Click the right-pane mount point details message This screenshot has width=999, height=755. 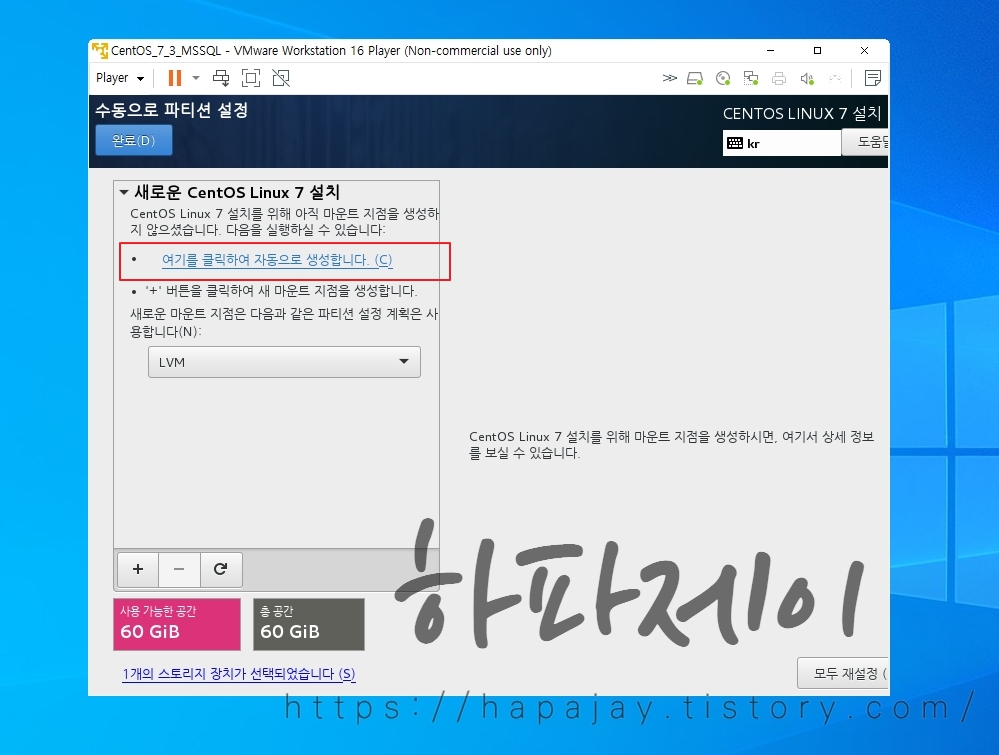pyautogui.click(x=672, y=445)
